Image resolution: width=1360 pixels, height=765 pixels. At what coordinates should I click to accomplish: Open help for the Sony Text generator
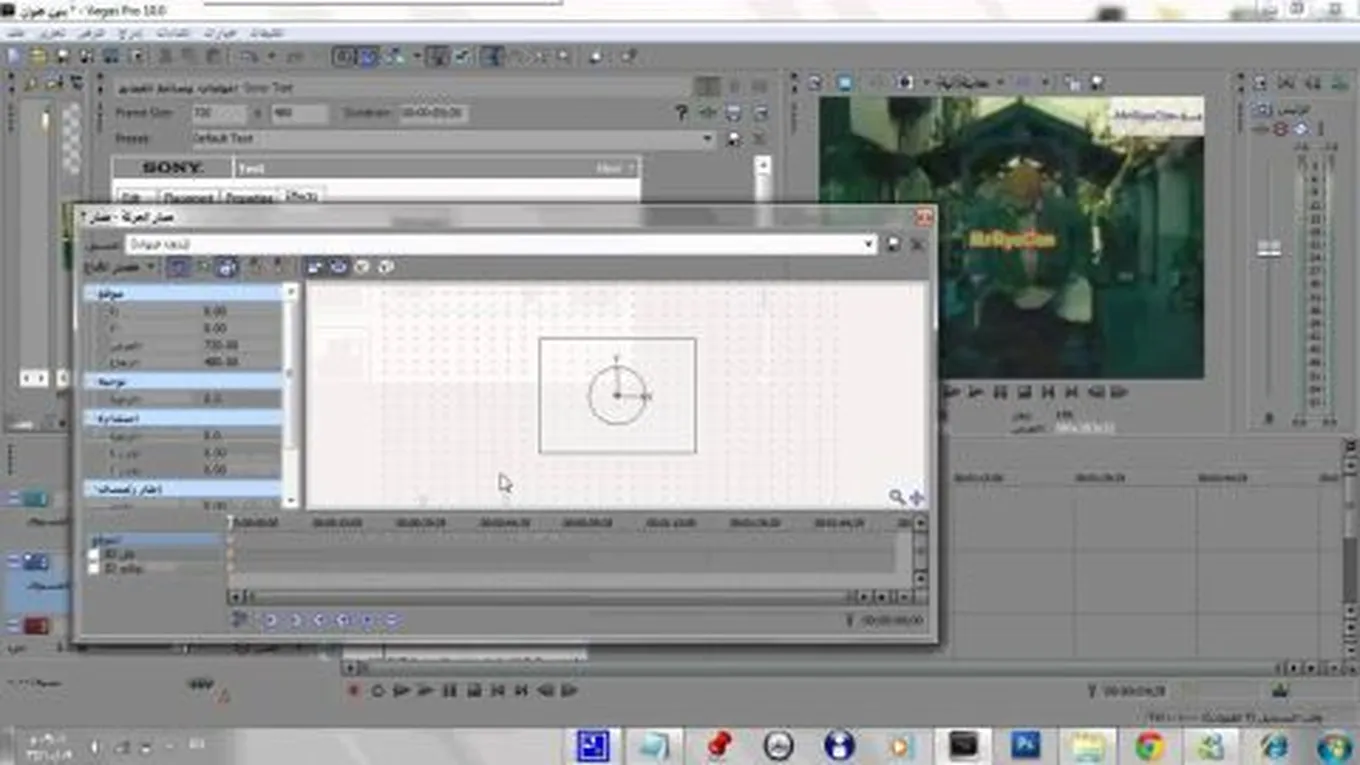tap(682, 113)
